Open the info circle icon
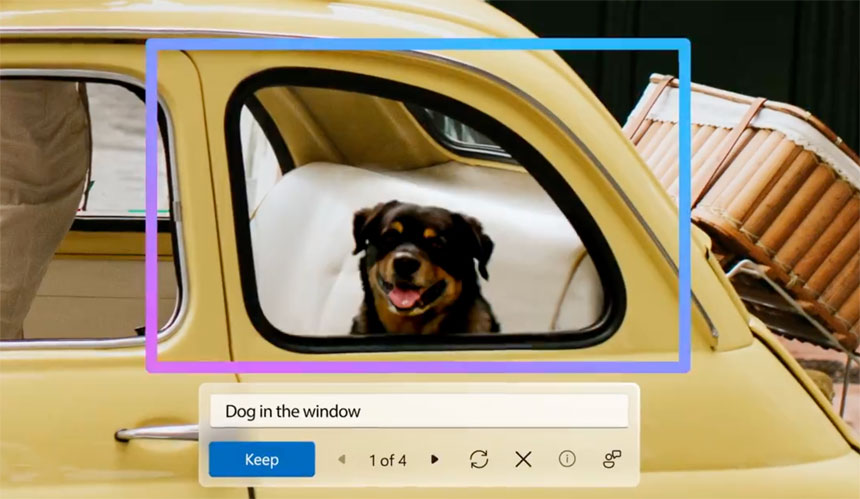This screenshot has height=499, width=860. [567, 458]
